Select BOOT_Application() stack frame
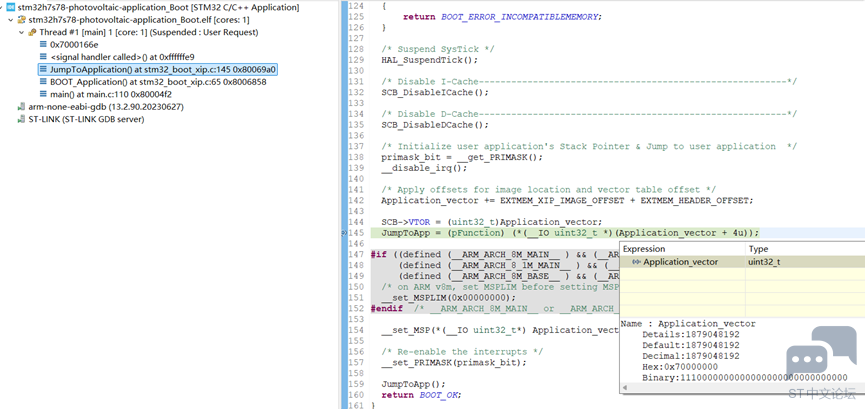The height and width of the screenshot is (409, 865). coord(158,82)
